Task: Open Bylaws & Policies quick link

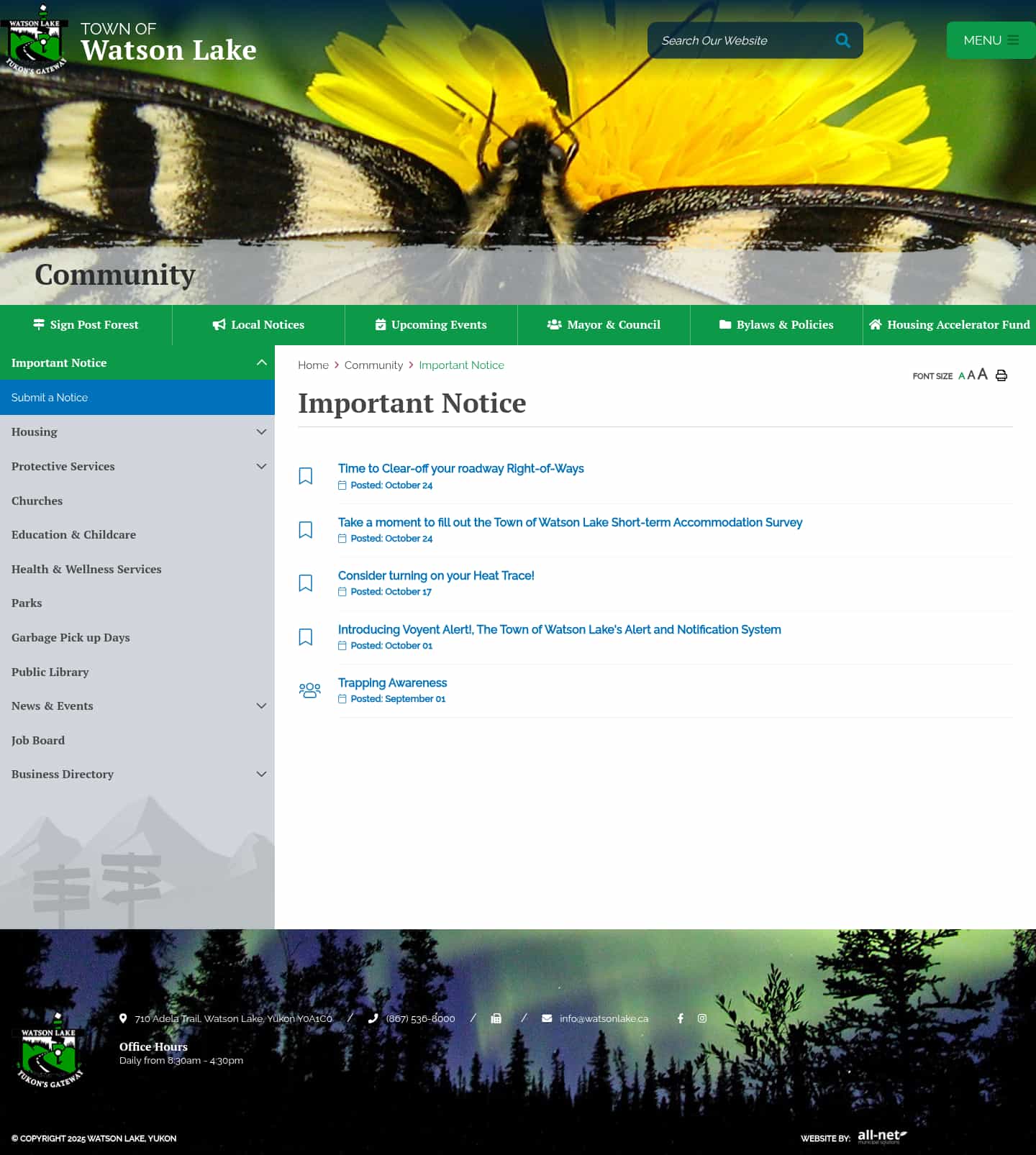Action: 776,325
